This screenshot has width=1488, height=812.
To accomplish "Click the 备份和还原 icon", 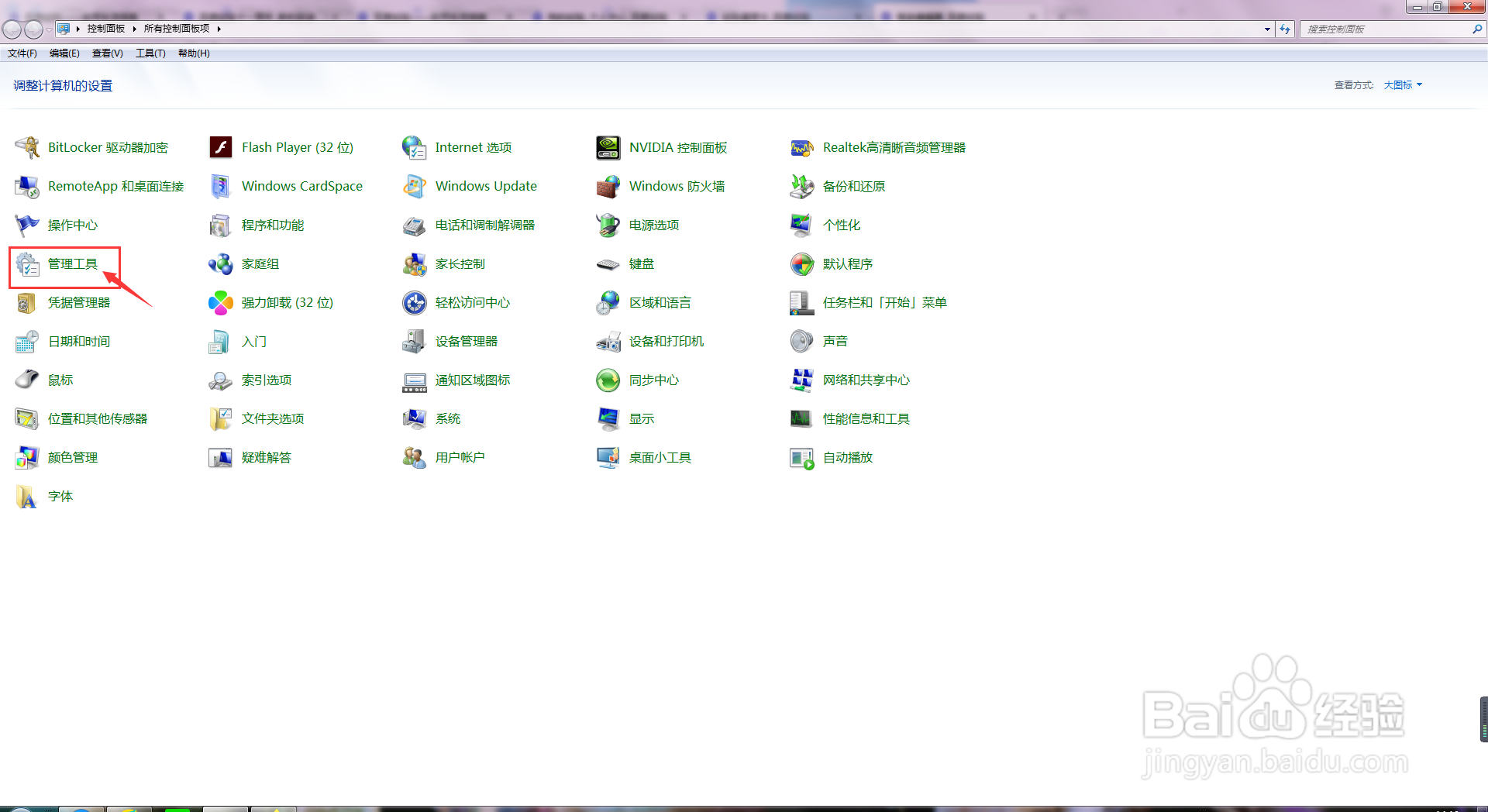I will 802,186.
